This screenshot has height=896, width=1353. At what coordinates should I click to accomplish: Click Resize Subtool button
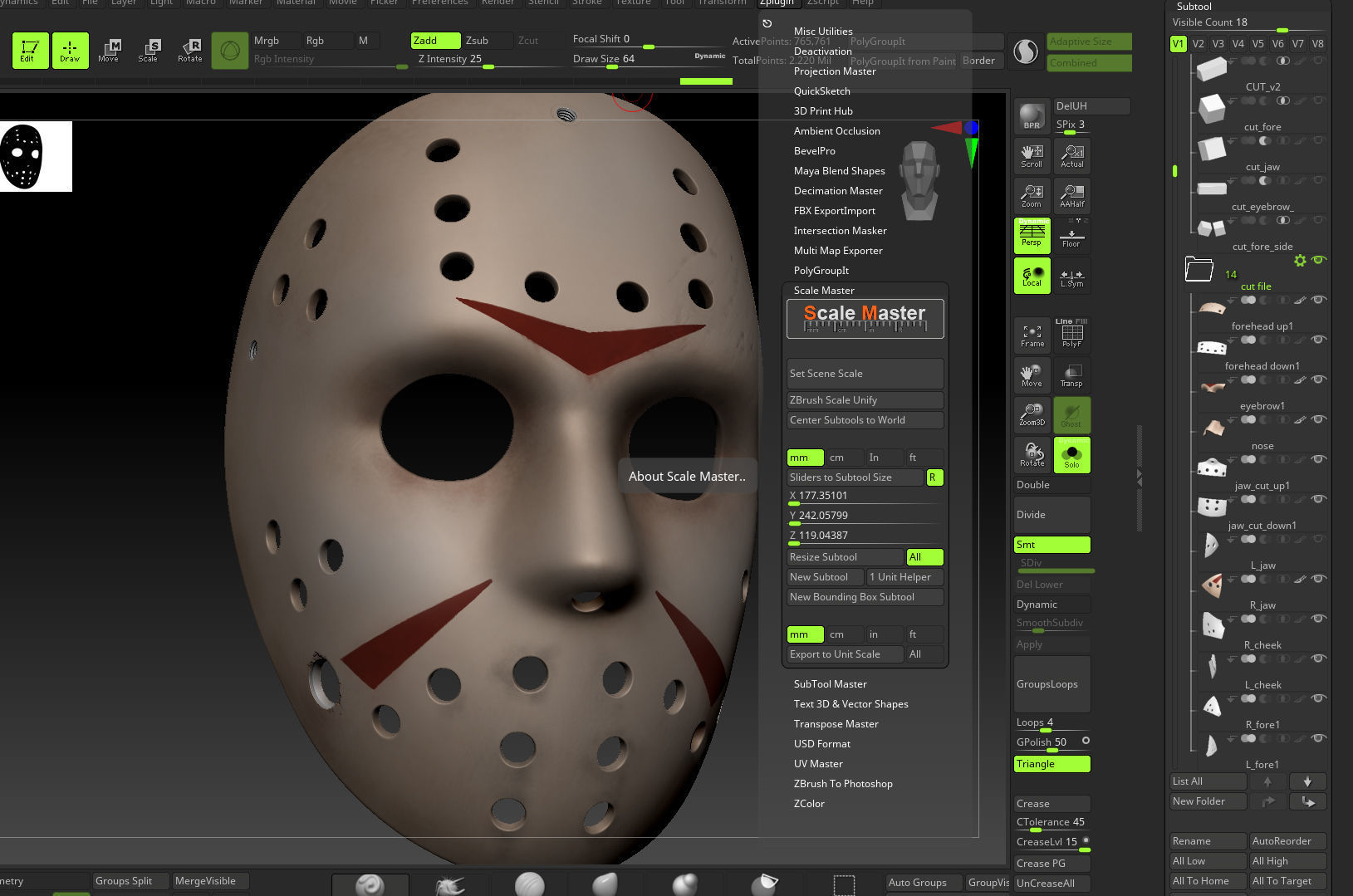845,557
